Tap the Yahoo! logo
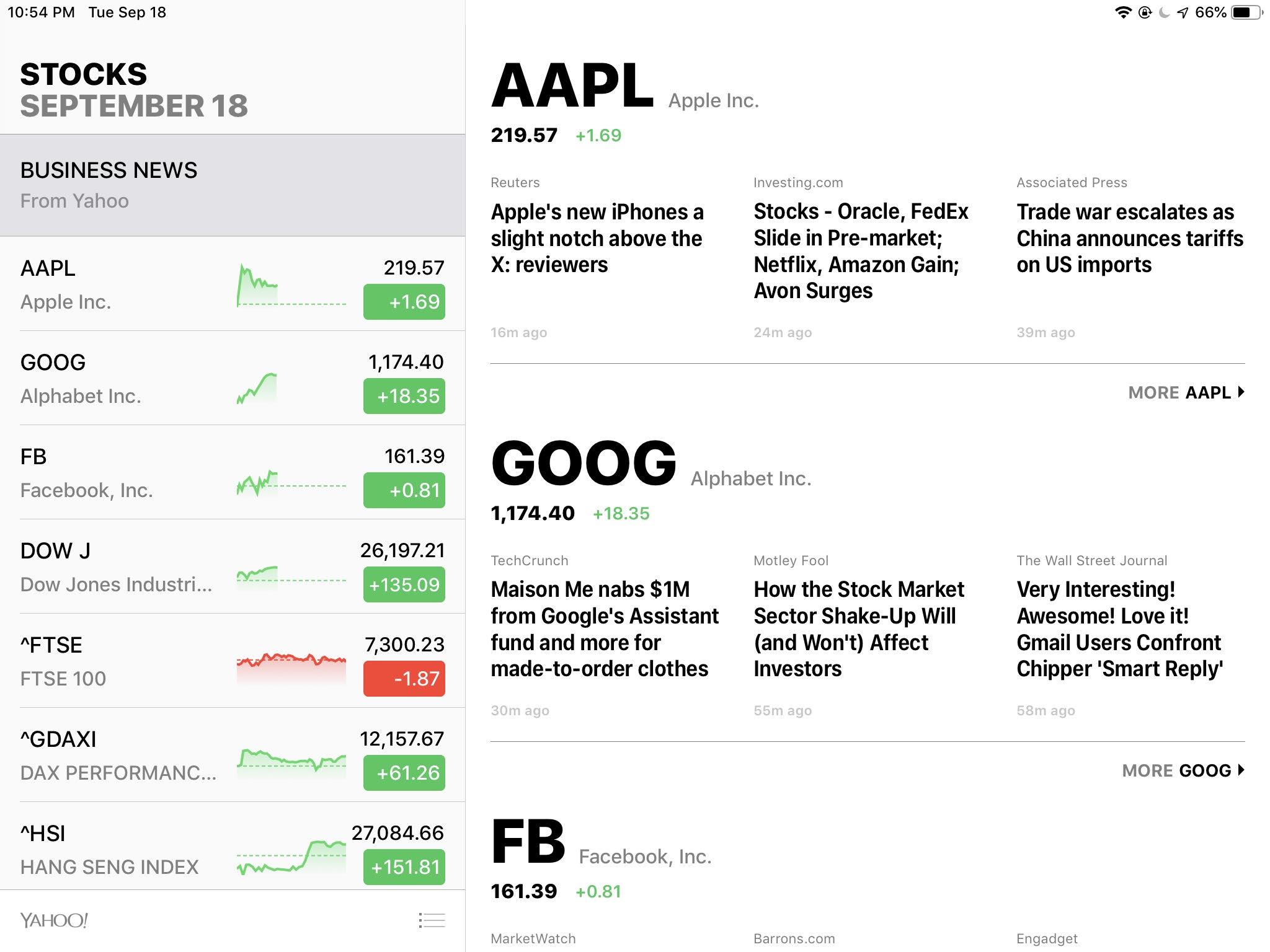 tap(54, 920)
